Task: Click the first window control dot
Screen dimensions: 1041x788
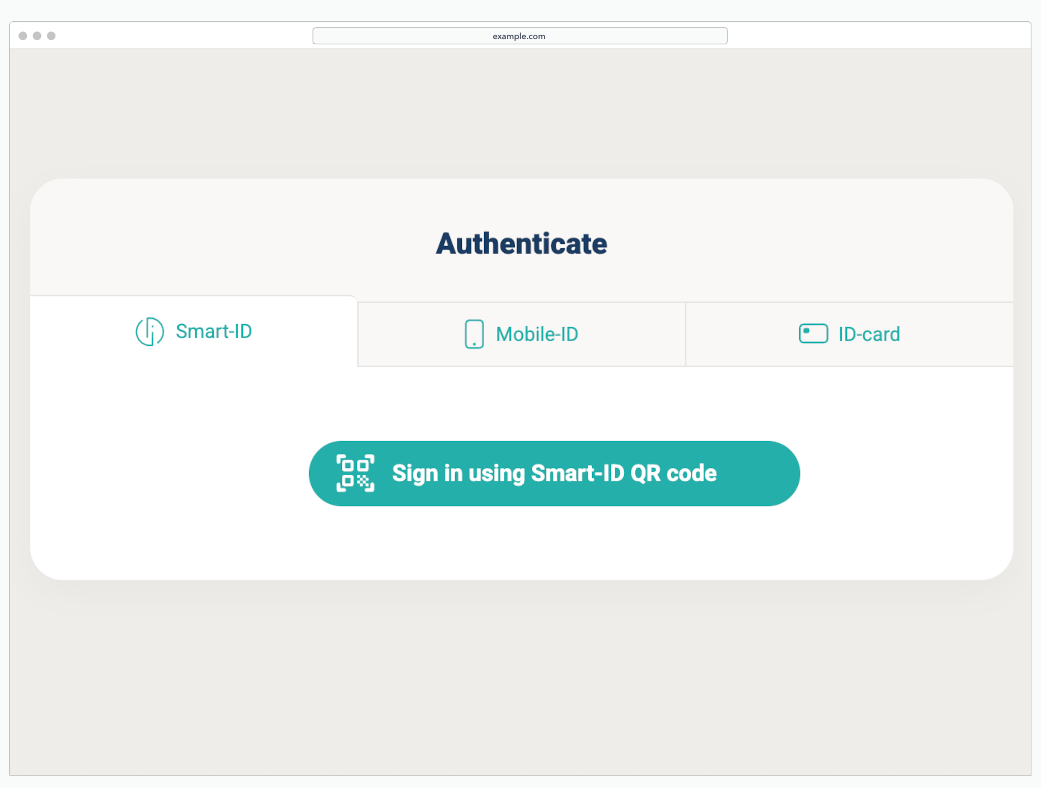Action: 23,36
